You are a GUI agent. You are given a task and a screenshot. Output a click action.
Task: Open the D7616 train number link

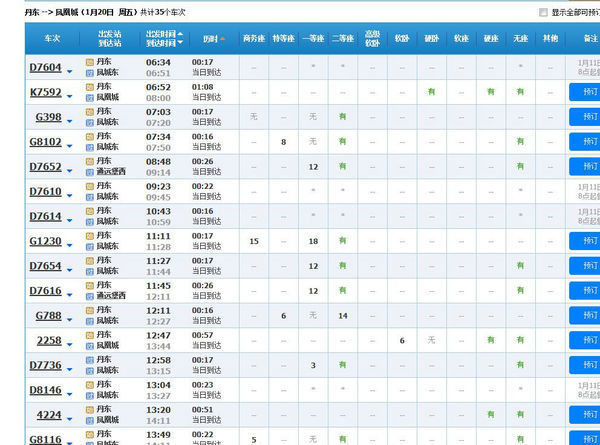coord(45,291)
